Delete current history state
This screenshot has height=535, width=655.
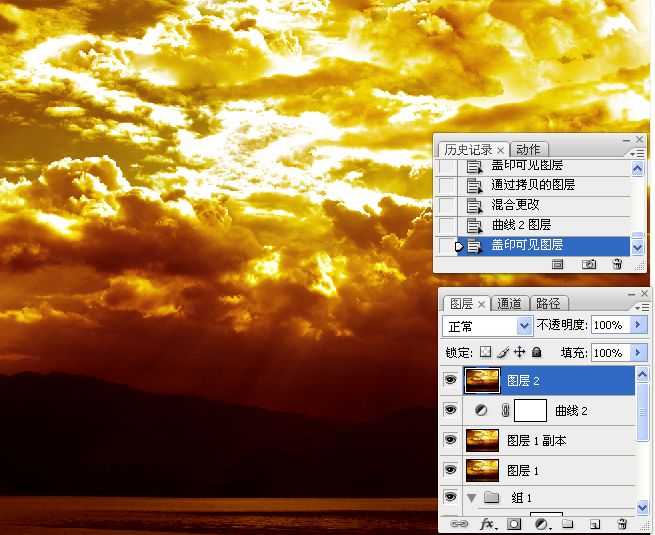tap(617, 264)
